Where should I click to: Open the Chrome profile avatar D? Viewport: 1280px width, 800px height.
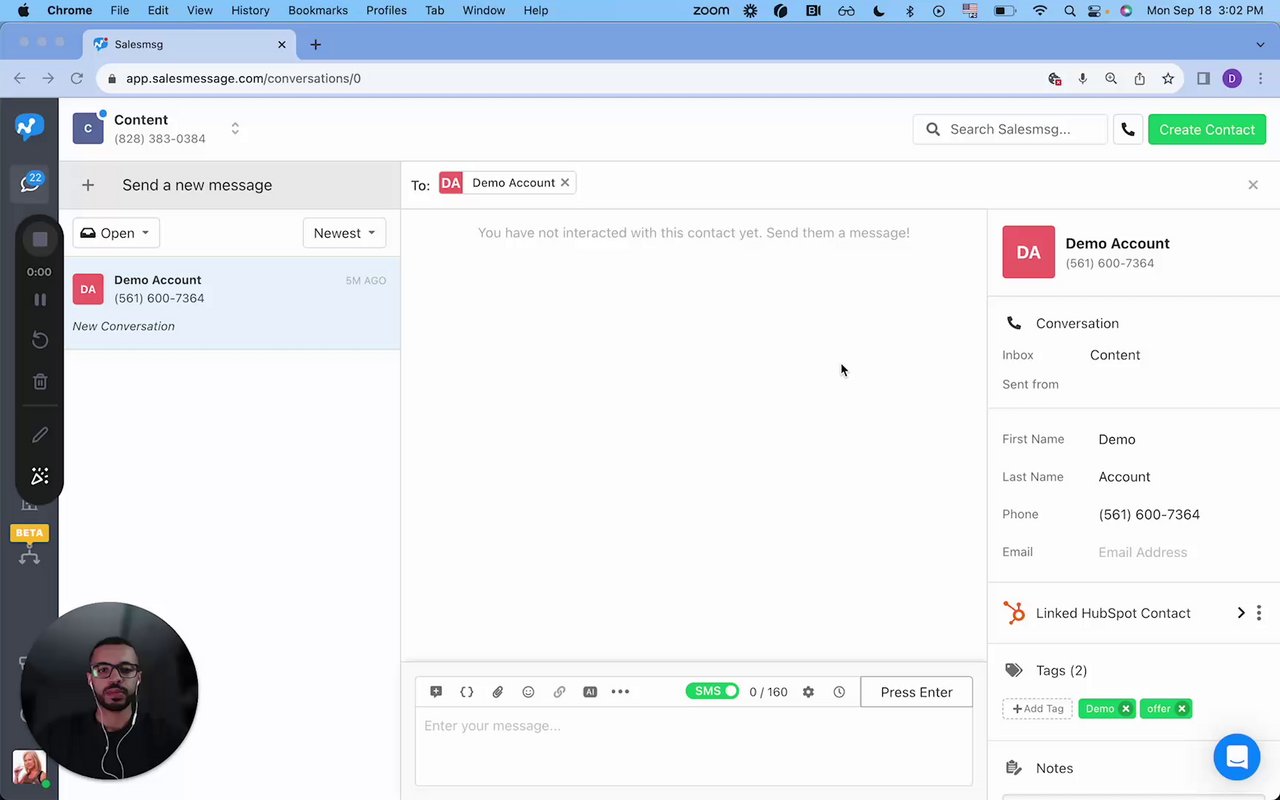[1232, 78]
